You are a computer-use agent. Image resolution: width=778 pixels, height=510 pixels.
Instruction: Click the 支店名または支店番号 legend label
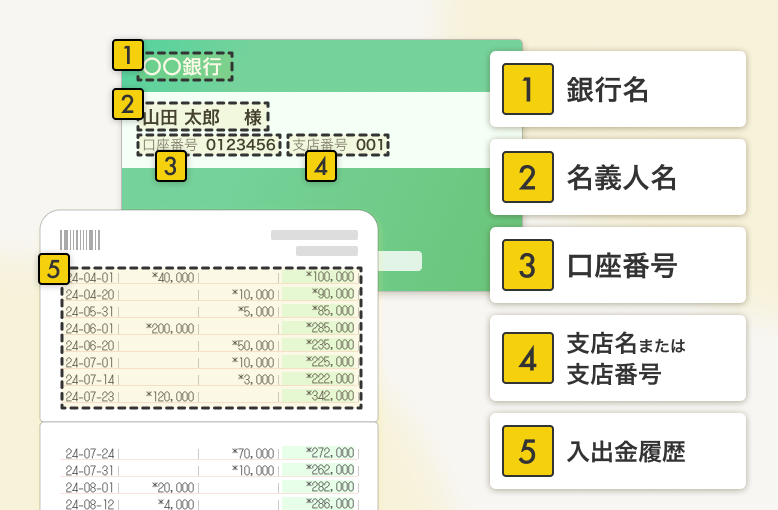click(626, 359)
